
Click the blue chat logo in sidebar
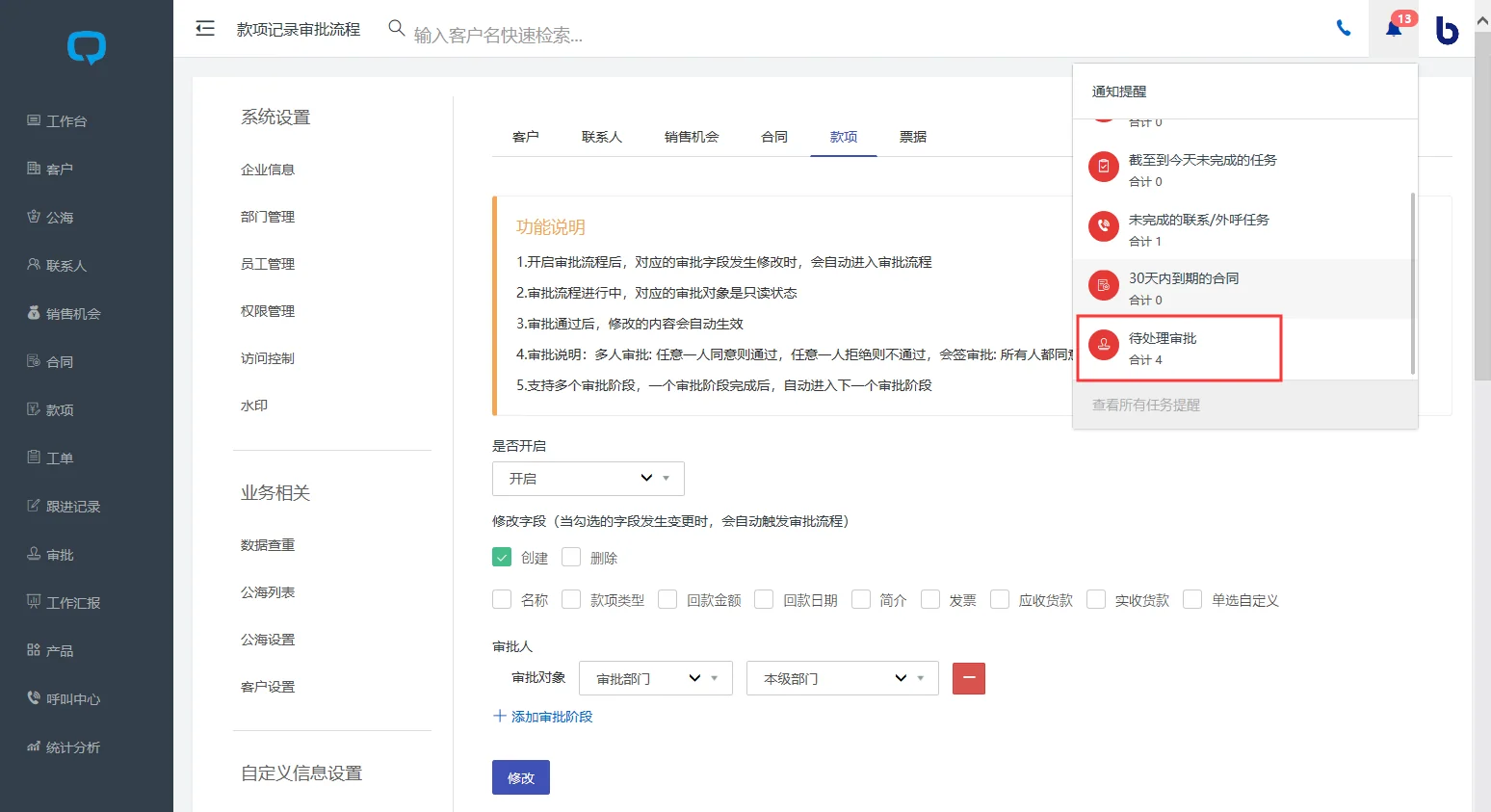click(x=87, y=47)
